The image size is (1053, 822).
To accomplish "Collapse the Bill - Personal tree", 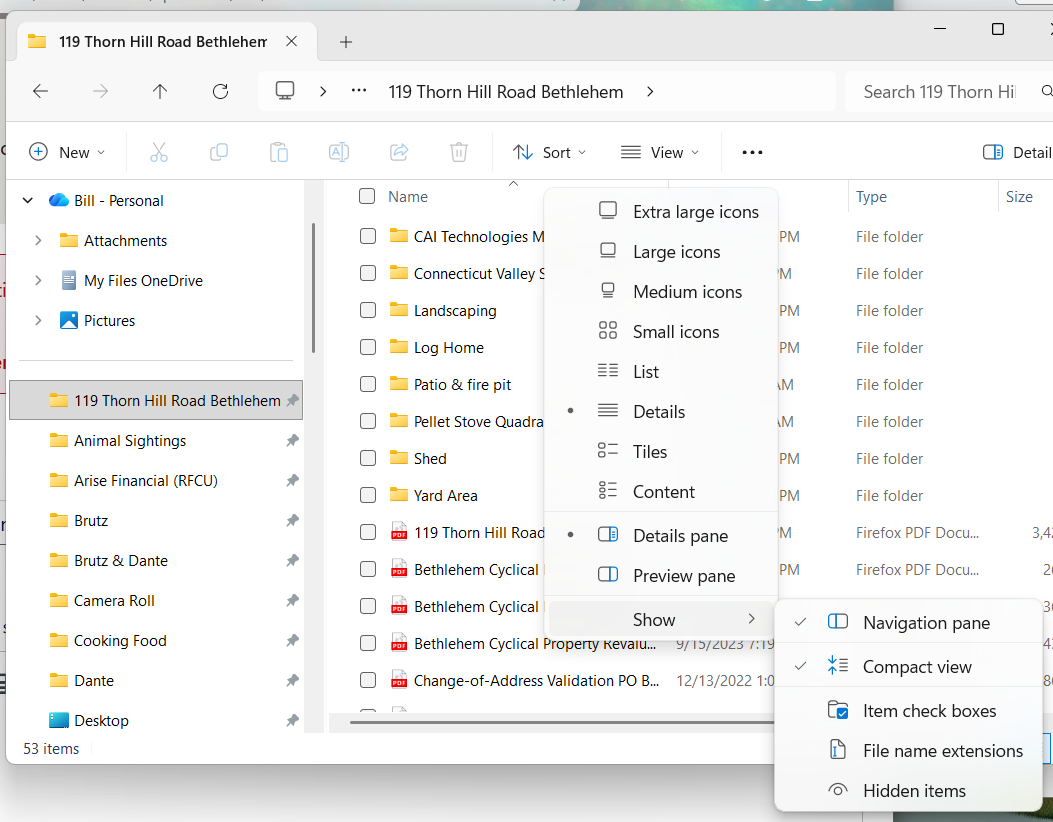I will (x=28, y=200).
